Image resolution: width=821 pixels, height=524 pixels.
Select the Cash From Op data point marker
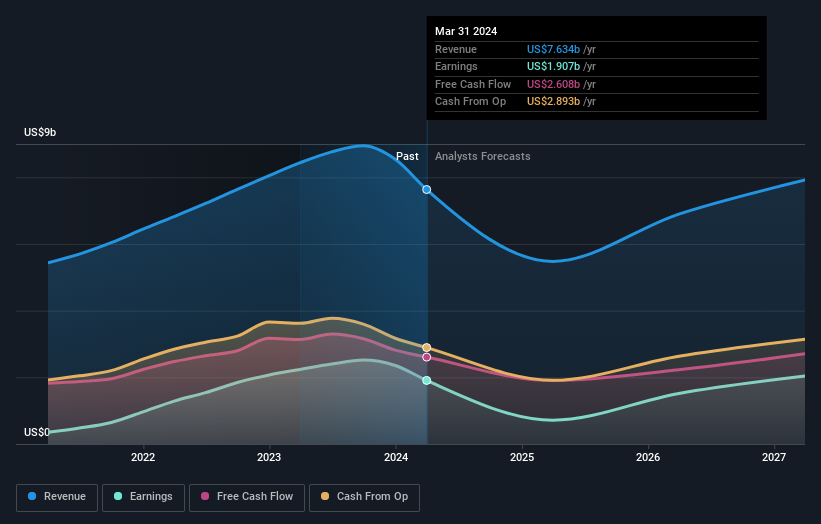click(427, 348)
